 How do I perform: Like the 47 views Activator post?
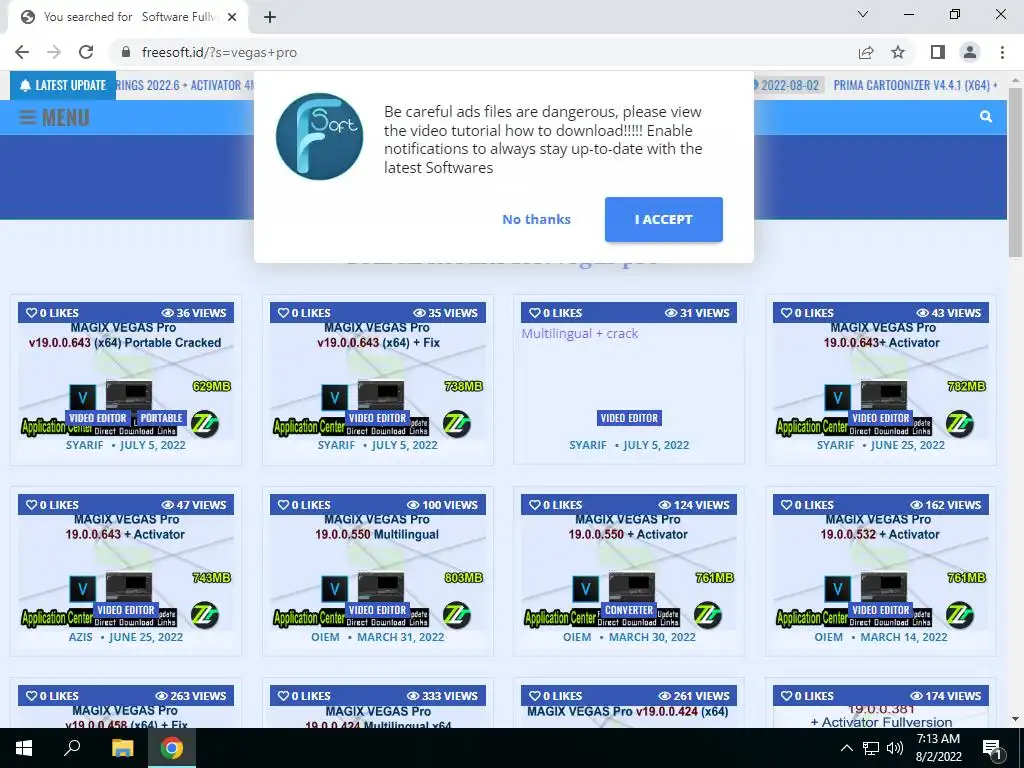pos(52,505)
